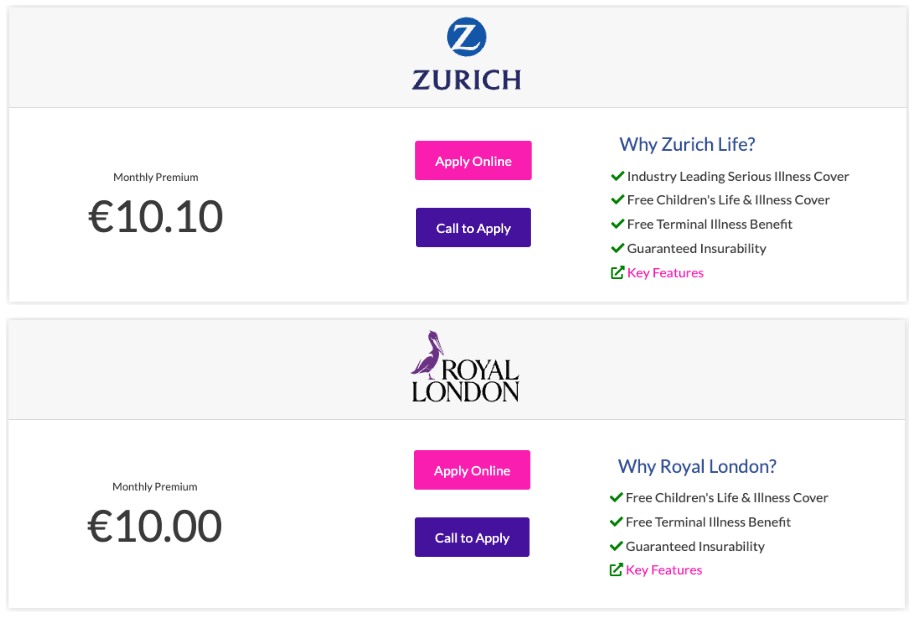Screen dimensions: 918x623
Task: Click the checkmark beside Free Children's Life & Illness Cover under Royal London
Action: pyautogui.click(x=616, y=497)
